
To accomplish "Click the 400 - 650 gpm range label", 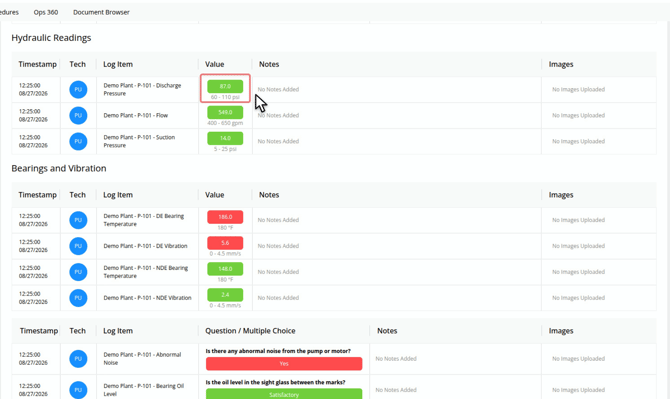I will 225,123.
